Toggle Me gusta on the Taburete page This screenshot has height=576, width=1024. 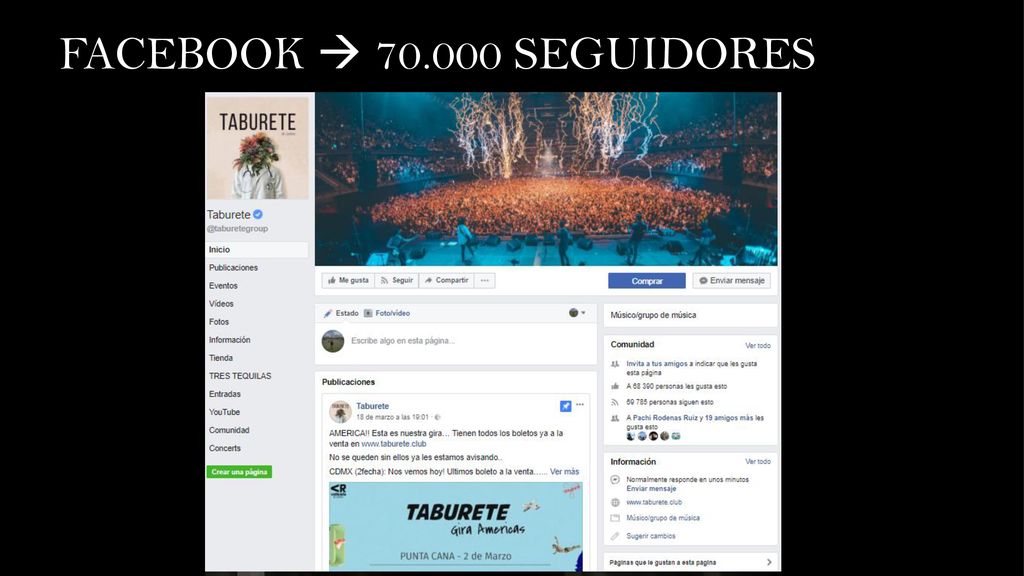click(x=348, y=280)
